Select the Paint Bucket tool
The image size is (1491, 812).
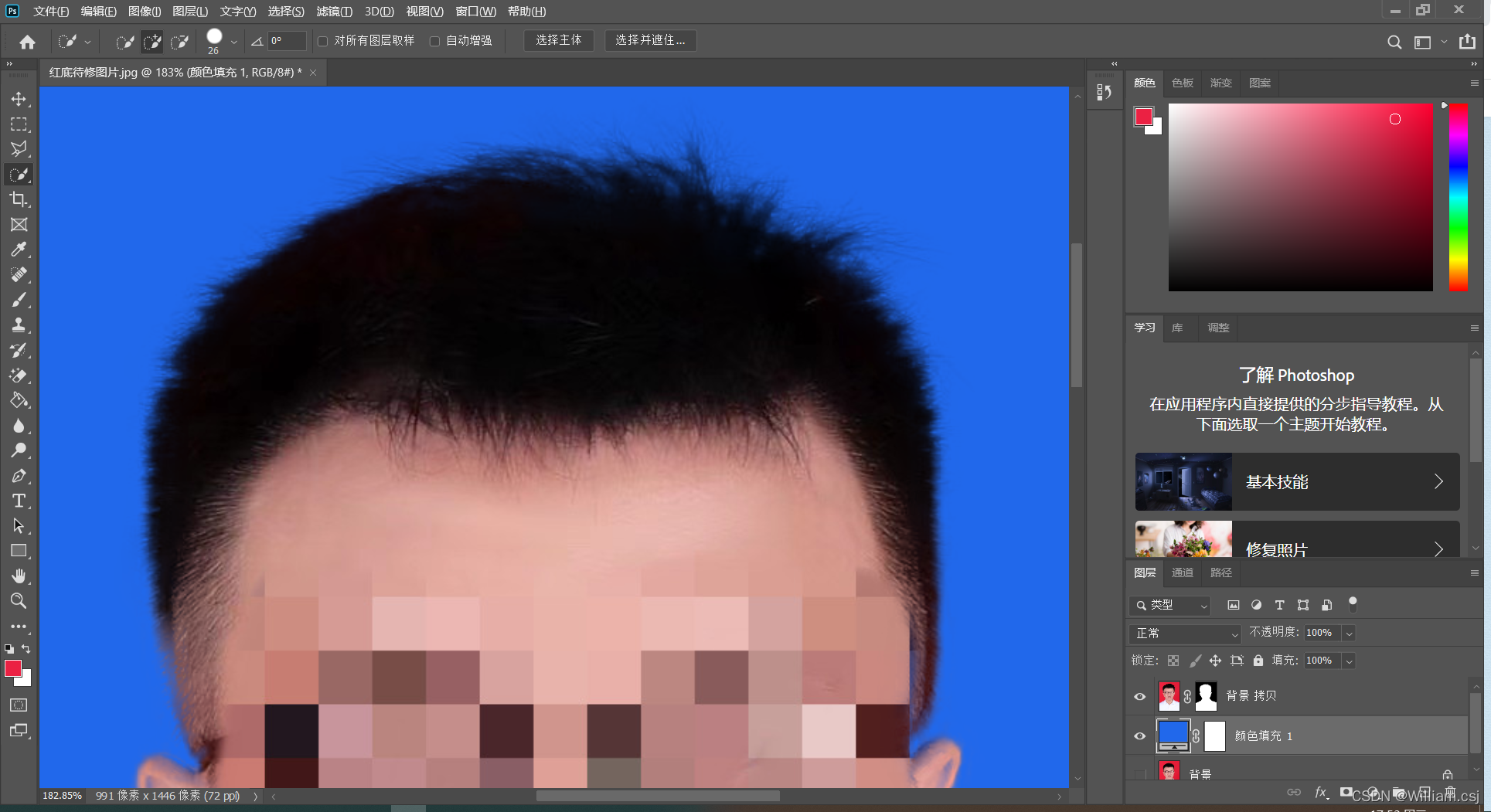(19, 400)
